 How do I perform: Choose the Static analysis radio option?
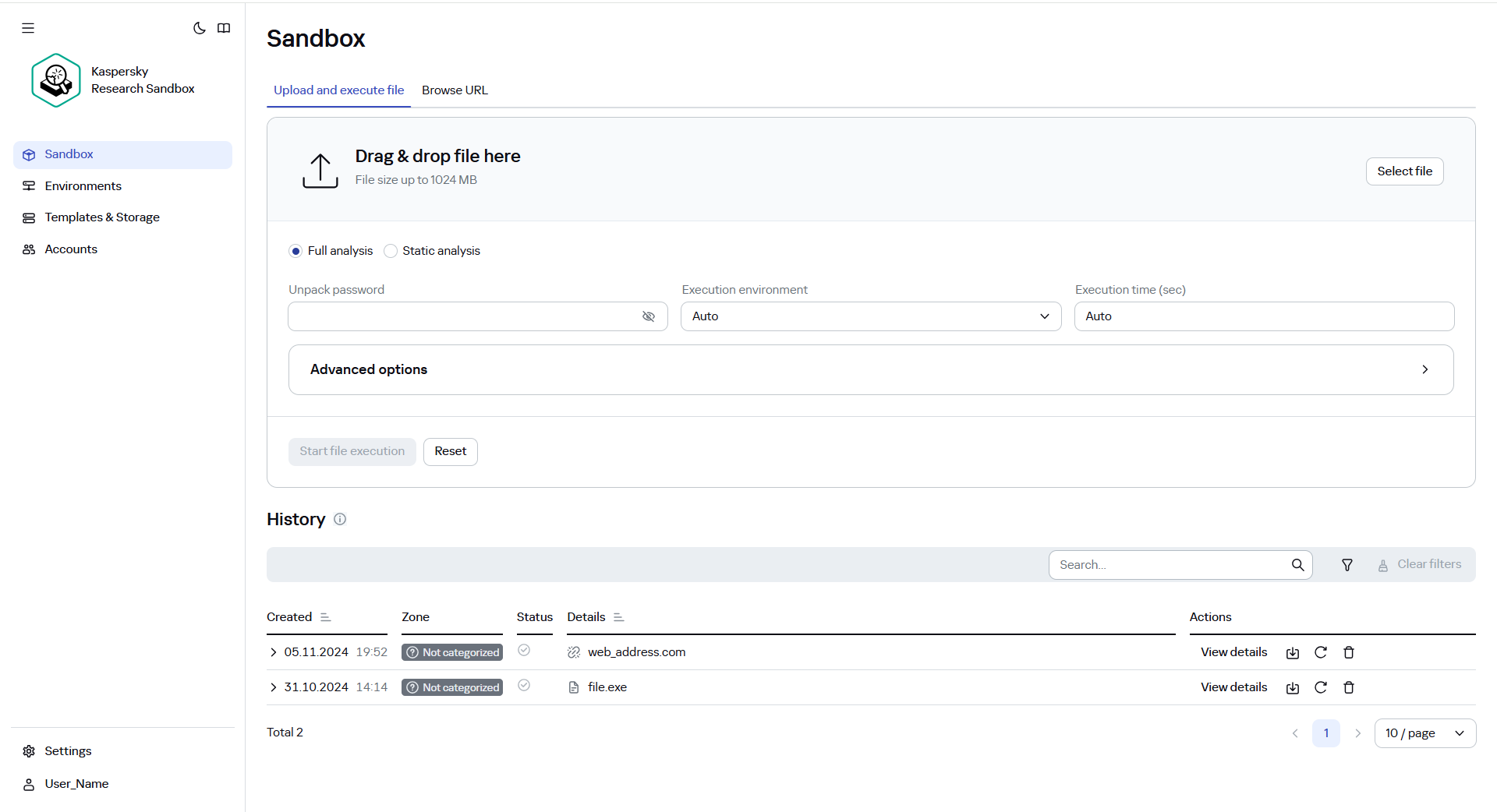coord(391,251)
